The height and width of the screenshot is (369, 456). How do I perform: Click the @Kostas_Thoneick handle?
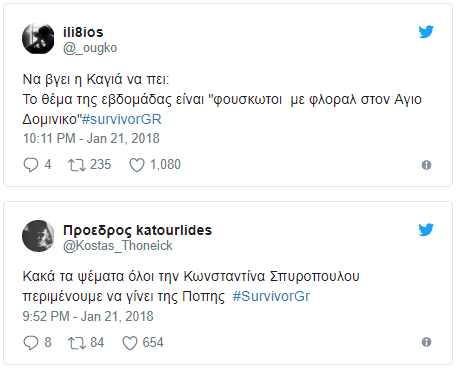coord(118,246)
